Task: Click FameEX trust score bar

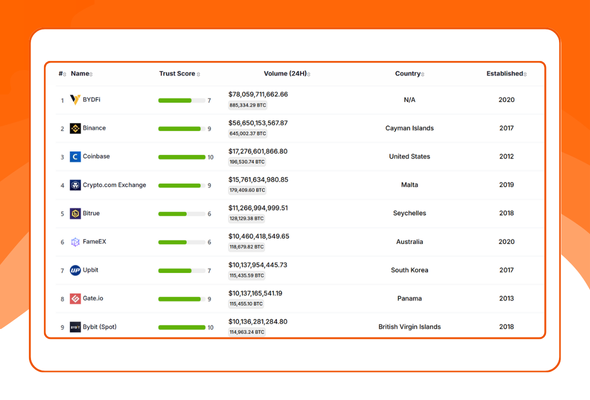Action: 182,242
